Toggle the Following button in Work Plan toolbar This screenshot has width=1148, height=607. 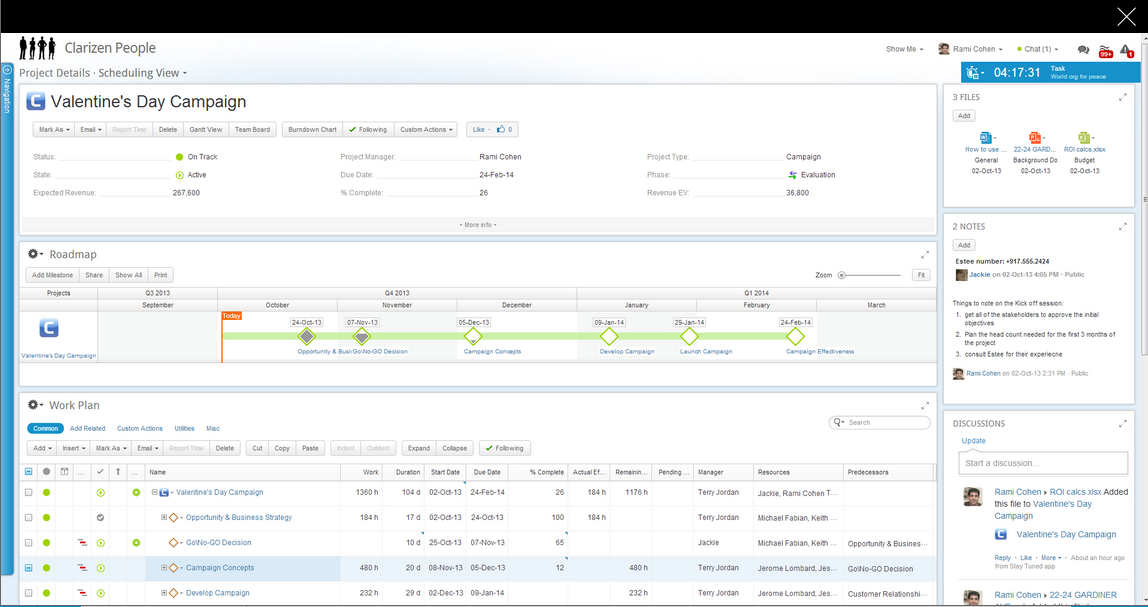tap(505, 448)
